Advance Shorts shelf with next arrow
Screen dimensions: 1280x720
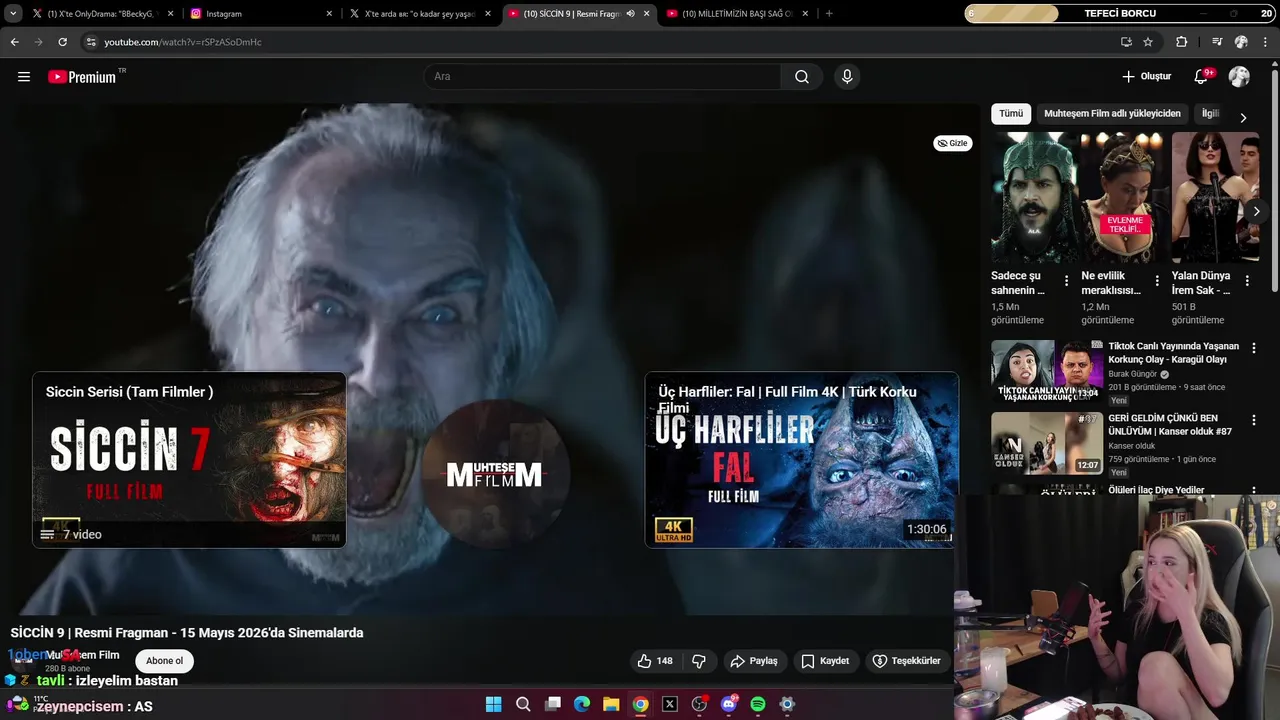click(x=1257, y=211)
